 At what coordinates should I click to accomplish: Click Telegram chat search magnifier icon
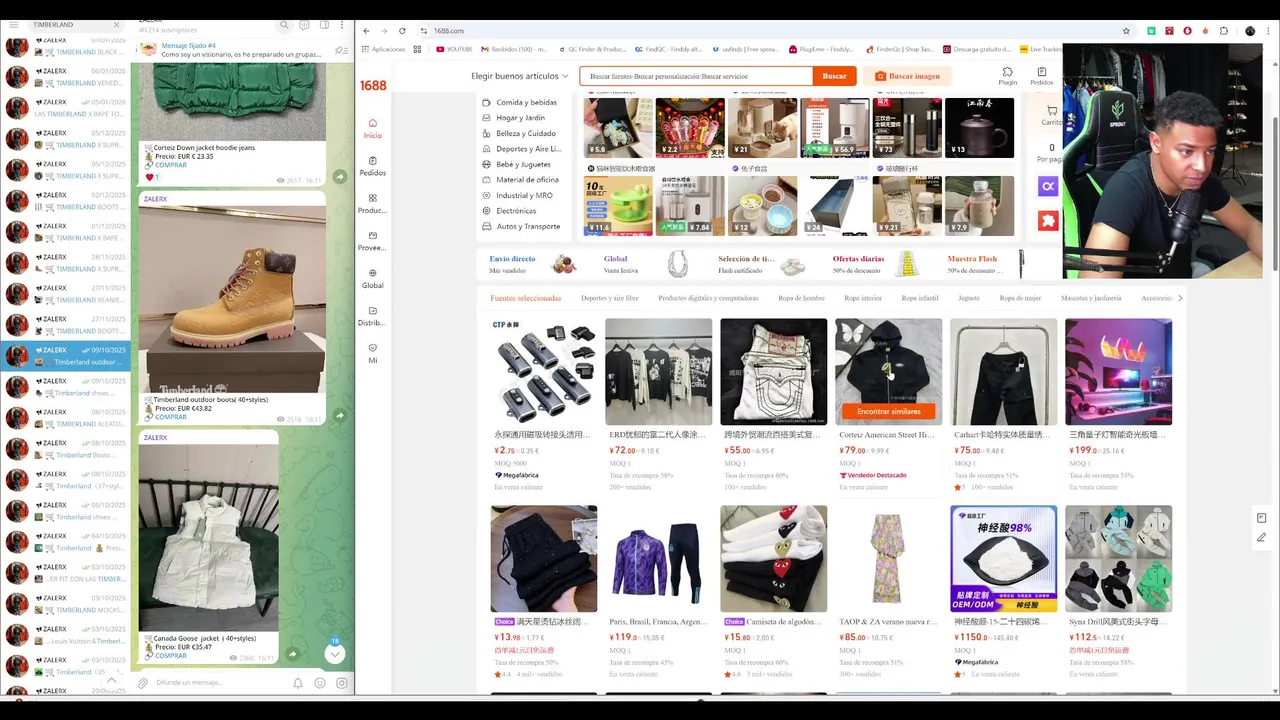click(284, 25)
